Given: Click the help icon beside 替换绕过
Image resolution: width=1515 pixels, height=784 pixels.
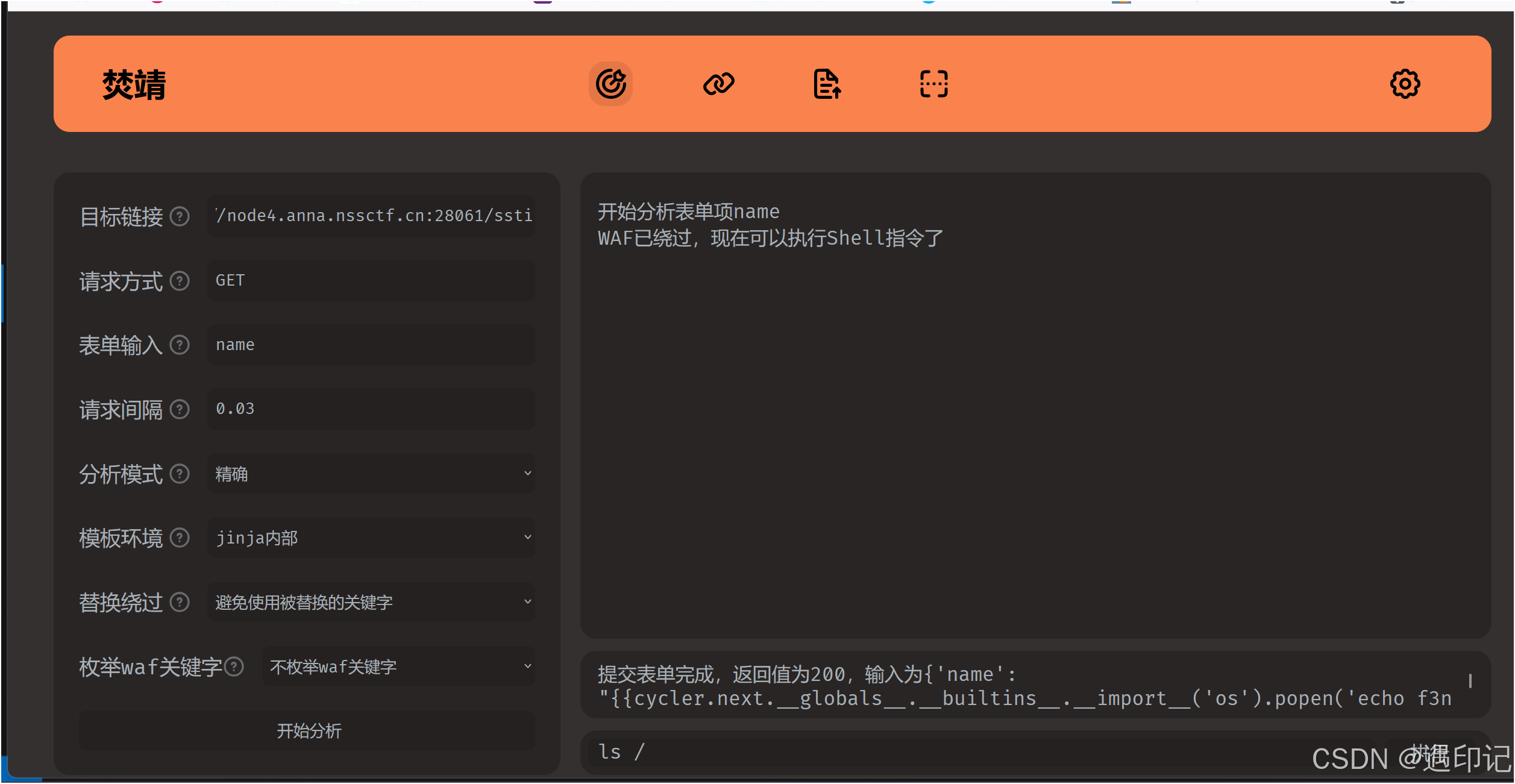Looking at the screenshot, I should pyautogui.click(x=179, y=602).
